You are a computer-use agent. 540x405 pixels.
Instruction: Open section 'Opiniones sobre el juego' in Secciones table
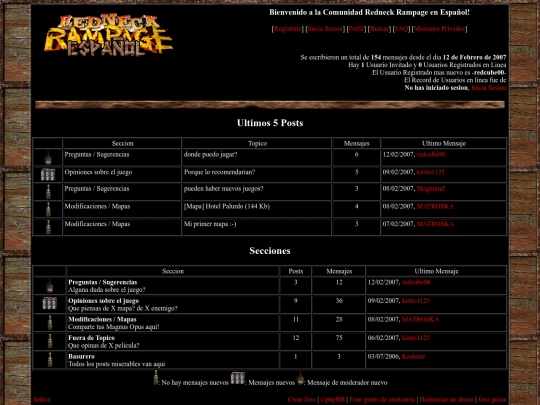pyautogui.click(x=104, y=301)
